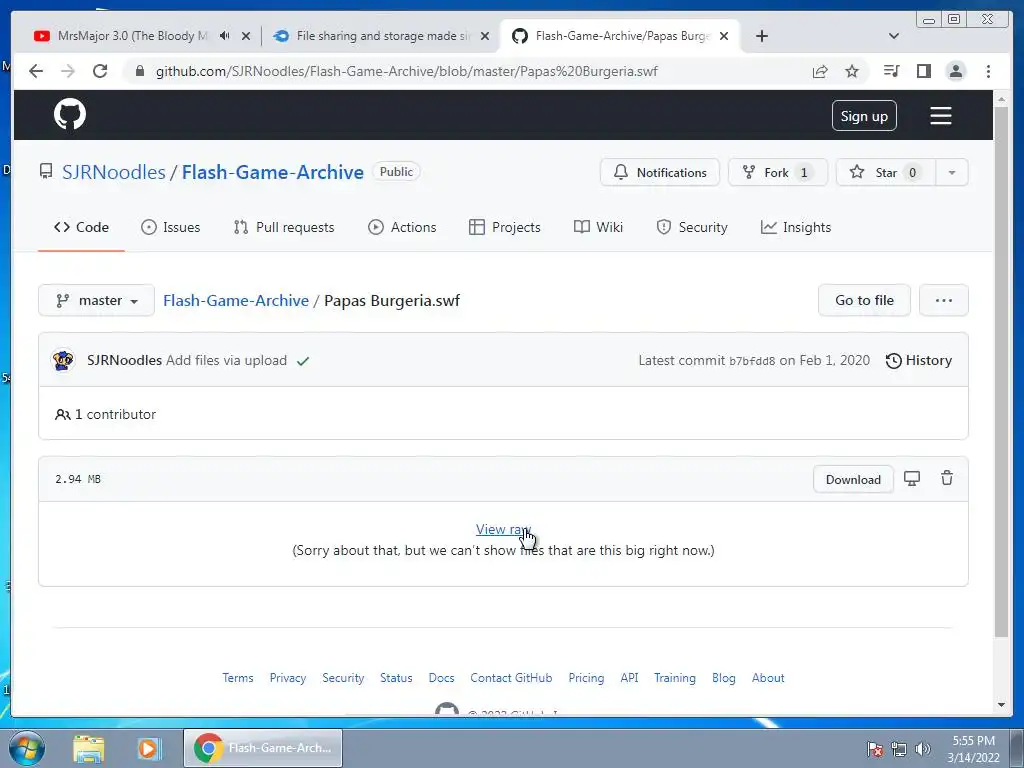Open the GitHub hamburger menu

[940, 116]
